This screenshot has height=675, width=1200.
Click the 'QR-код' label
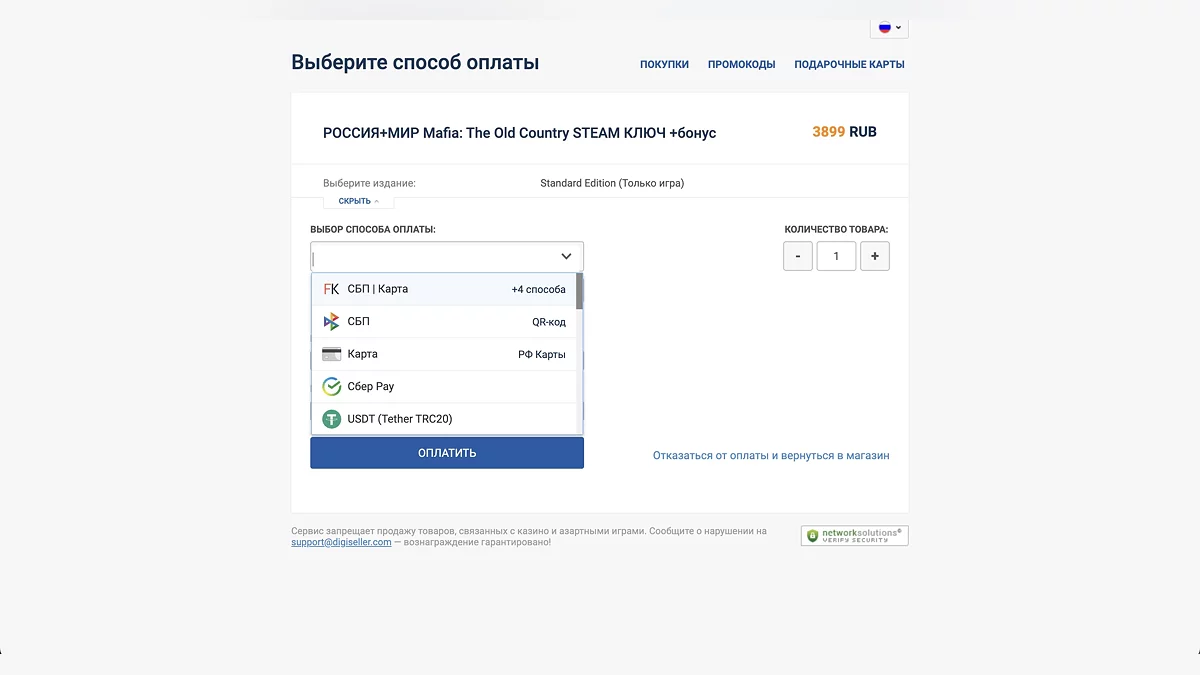pos(549,322)
